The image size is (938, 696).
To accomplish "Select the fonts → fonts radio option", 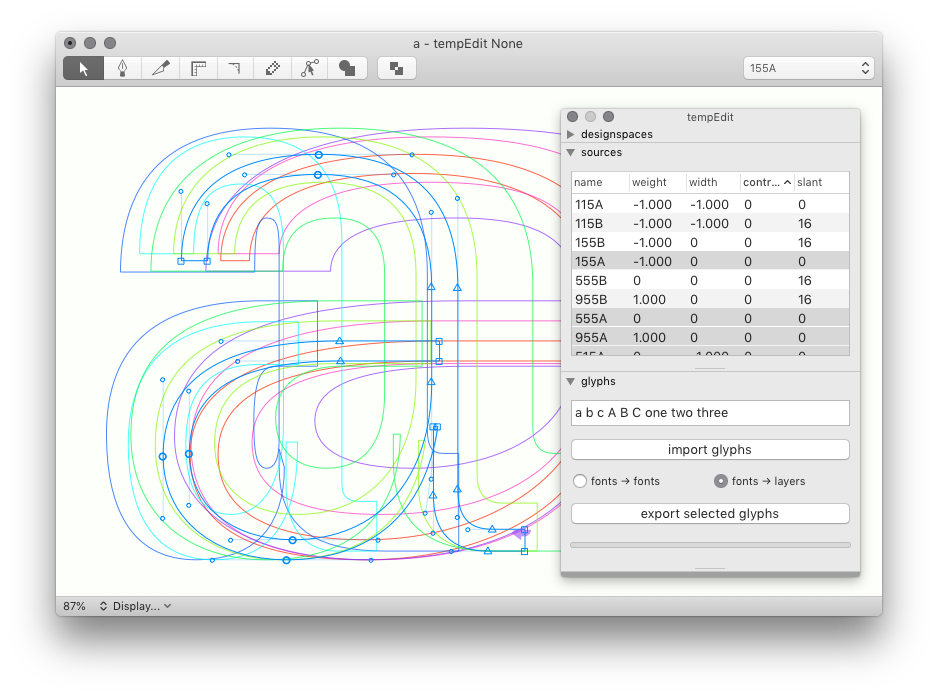I will 580,481.
